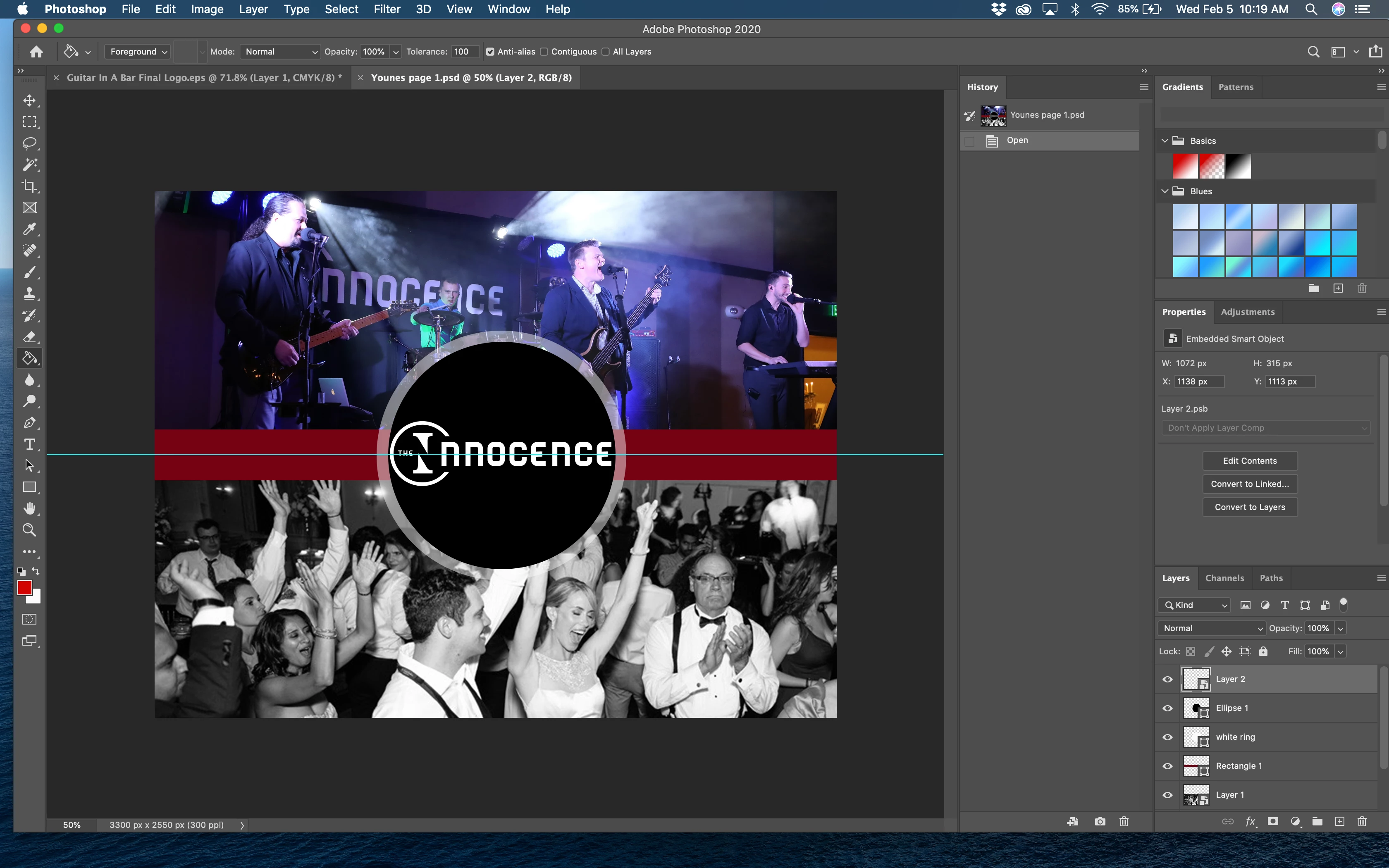Hide the Ellipse 1 layer
Image resolution: width=1389 pixels, height=868 pixels.
point(1167,708)
